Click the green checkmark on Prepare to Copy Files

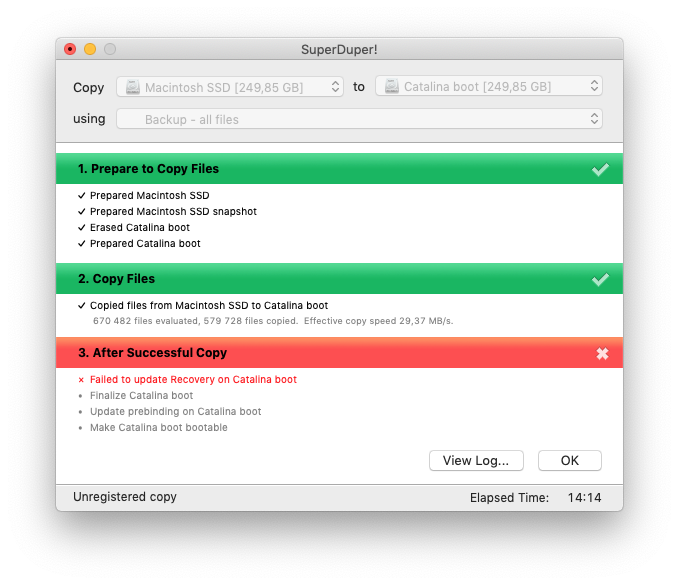pyautogui.click(x=601, y=169)
